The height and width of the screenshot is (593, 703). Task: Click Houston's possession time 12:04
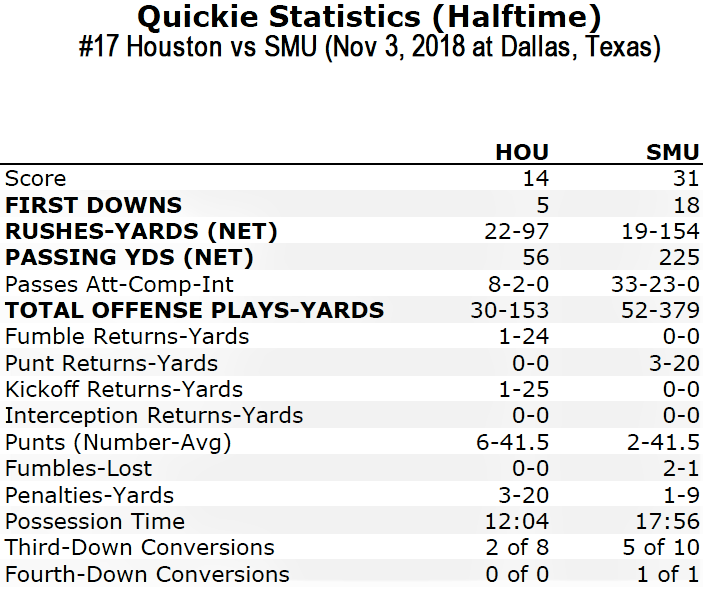pyautogui.click(x=517, y=521)
